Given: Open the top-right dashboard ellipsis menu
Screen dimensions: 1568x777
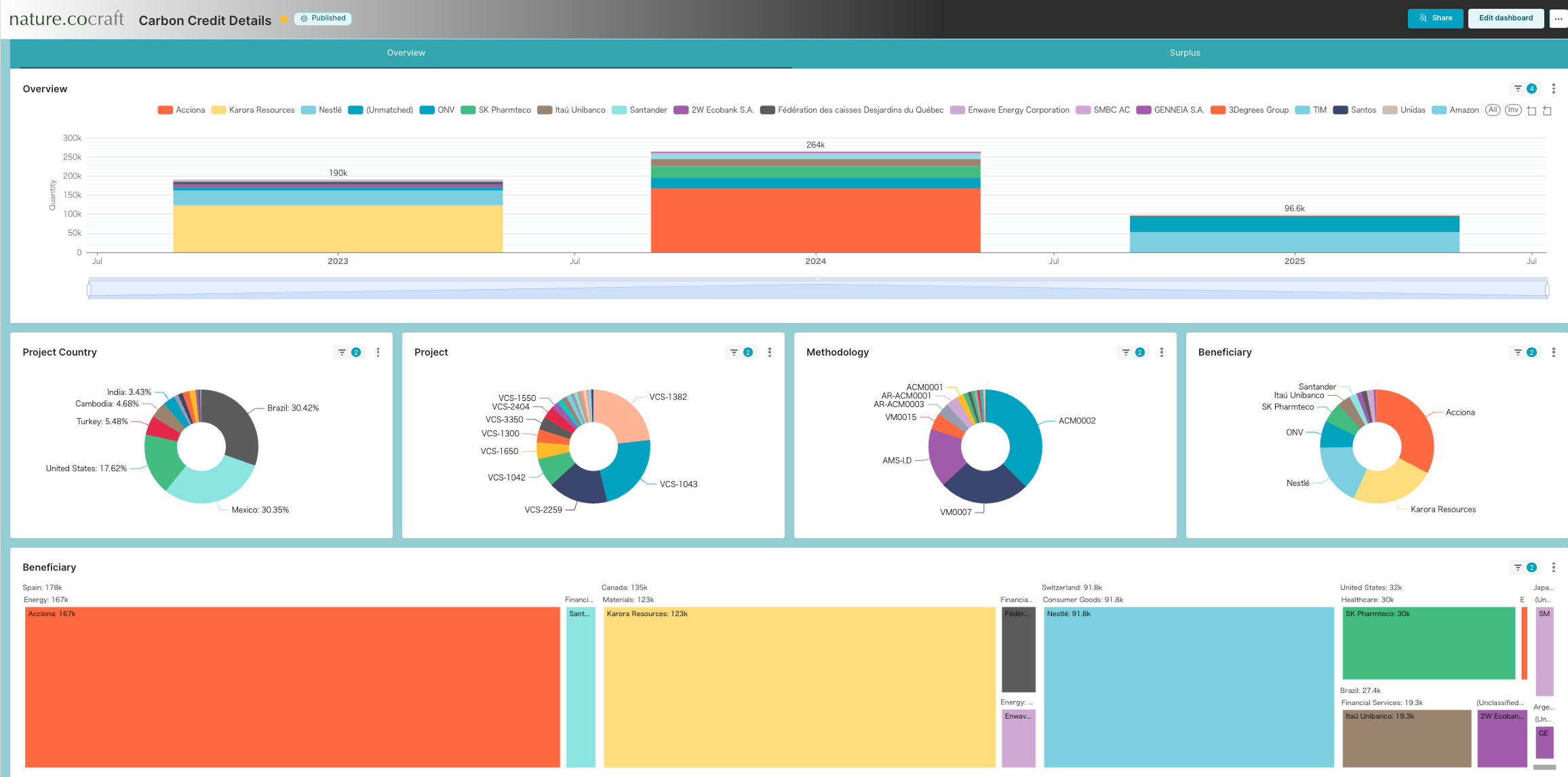Looking at the screenshot, I should pos(1559,18).
